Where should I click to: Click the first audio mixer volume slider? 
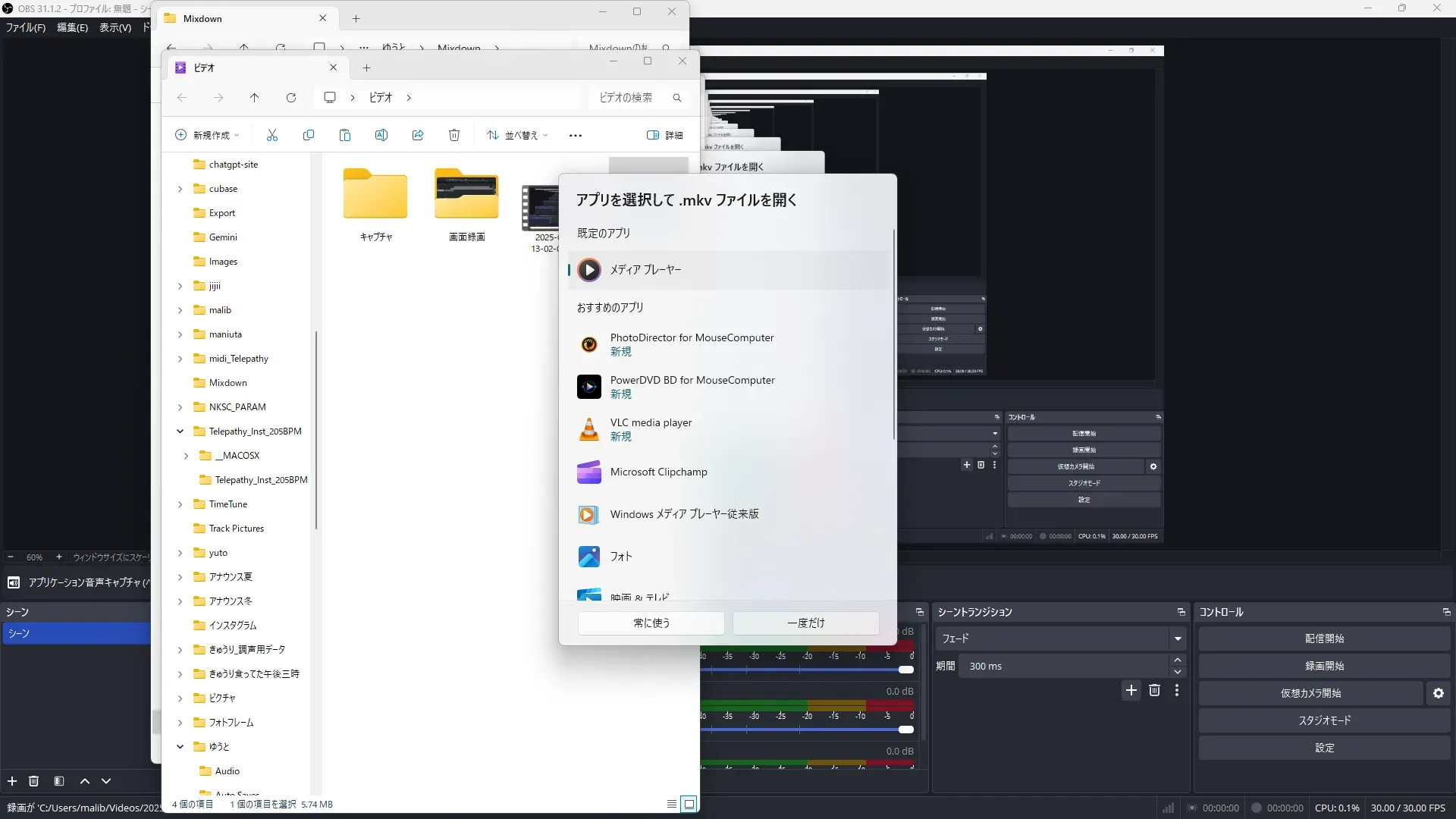(x=905, y=670)
